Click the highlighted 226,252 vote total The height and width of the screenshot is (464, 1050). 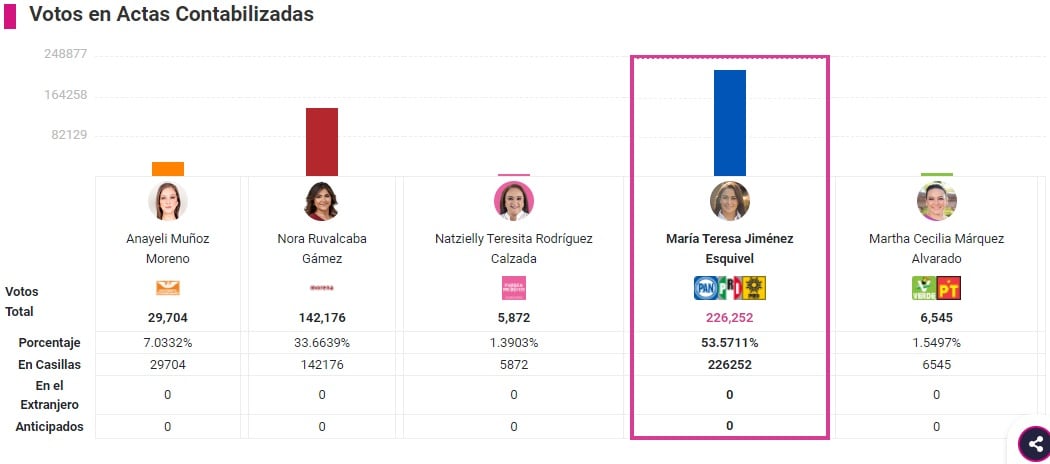click(x=729, y=318)
